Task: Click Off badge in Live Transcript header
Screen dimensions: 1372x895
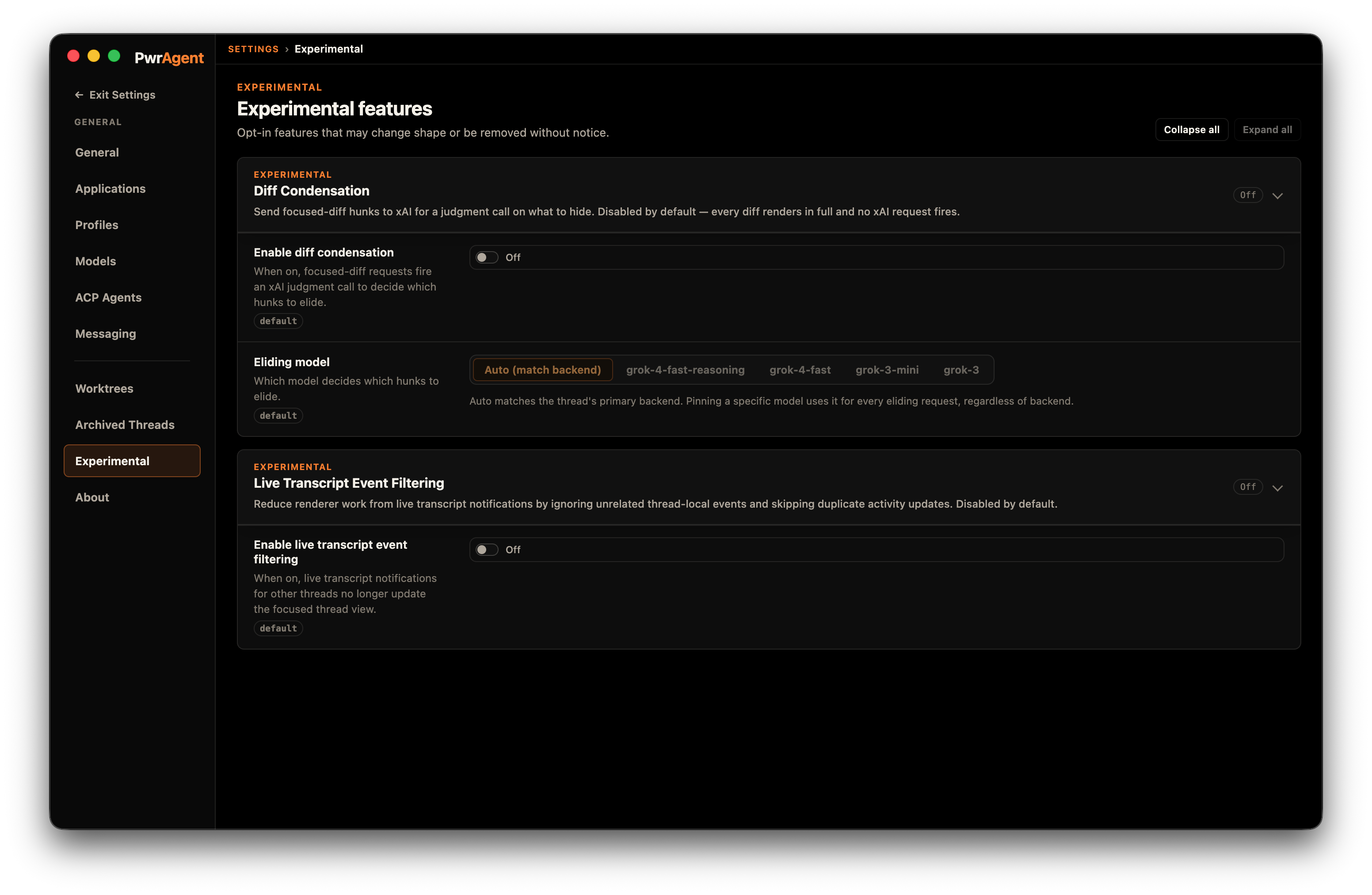Action: tap(1247, 487)
